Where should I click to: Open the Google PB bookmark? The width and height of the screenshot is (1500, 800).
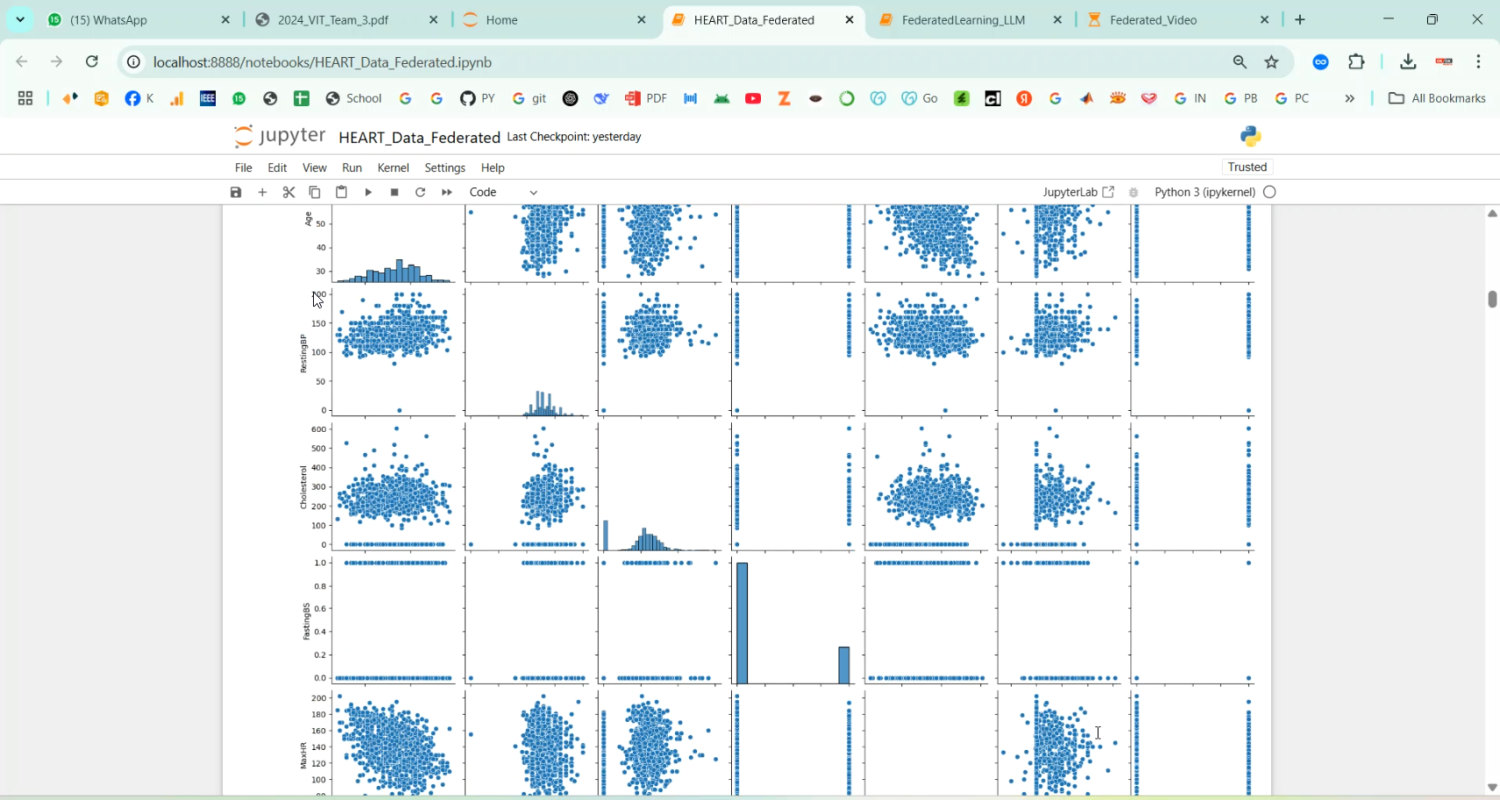(1240, 98)
